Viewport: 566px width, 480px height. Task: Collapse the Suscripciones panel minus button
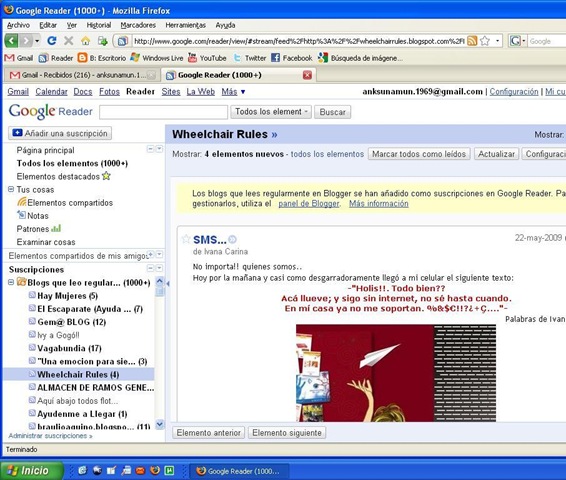(151, 268)
